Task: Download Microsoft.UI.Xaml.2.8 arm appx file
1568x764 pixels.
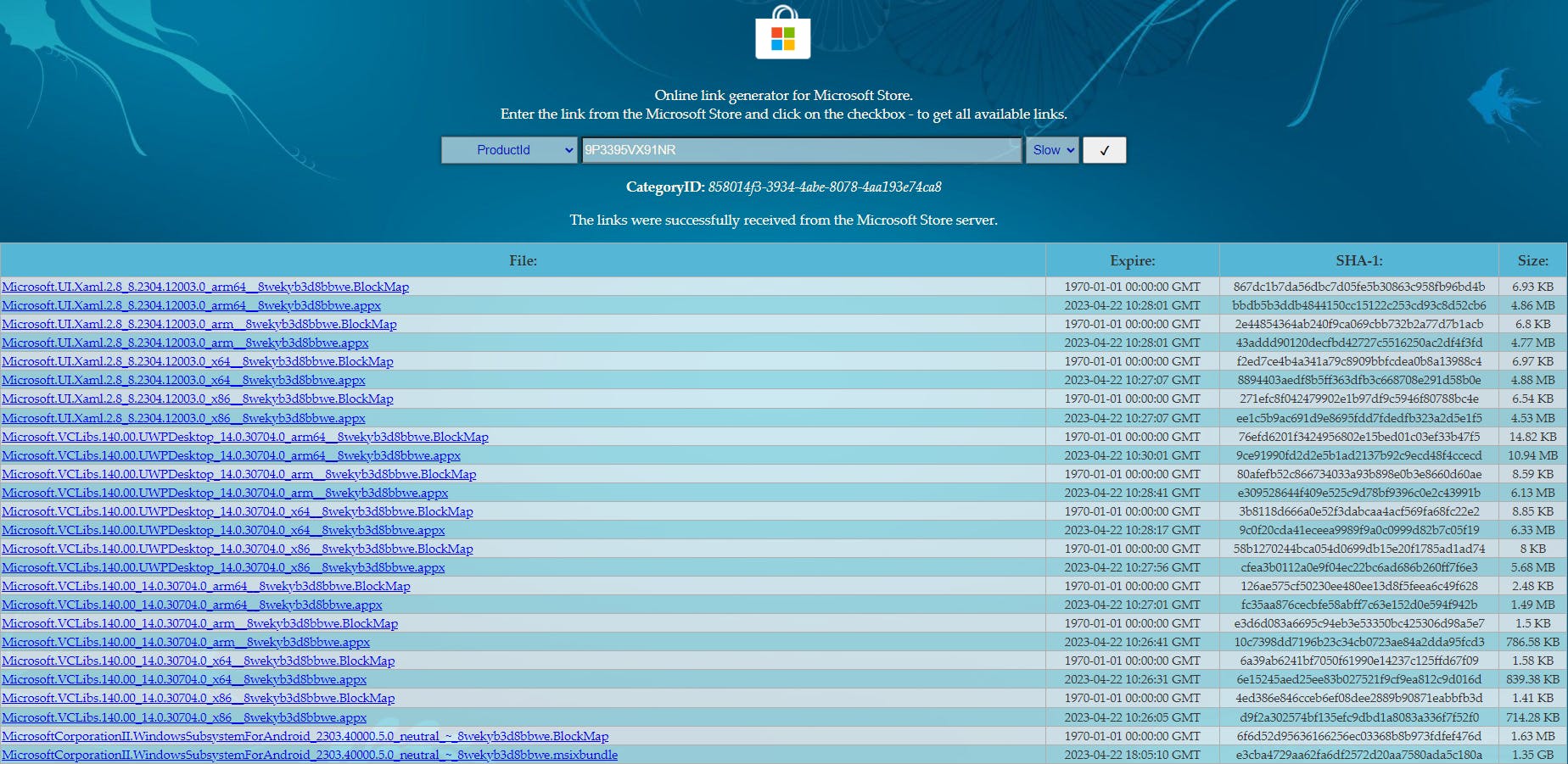Action: click(x=185, y=343)
